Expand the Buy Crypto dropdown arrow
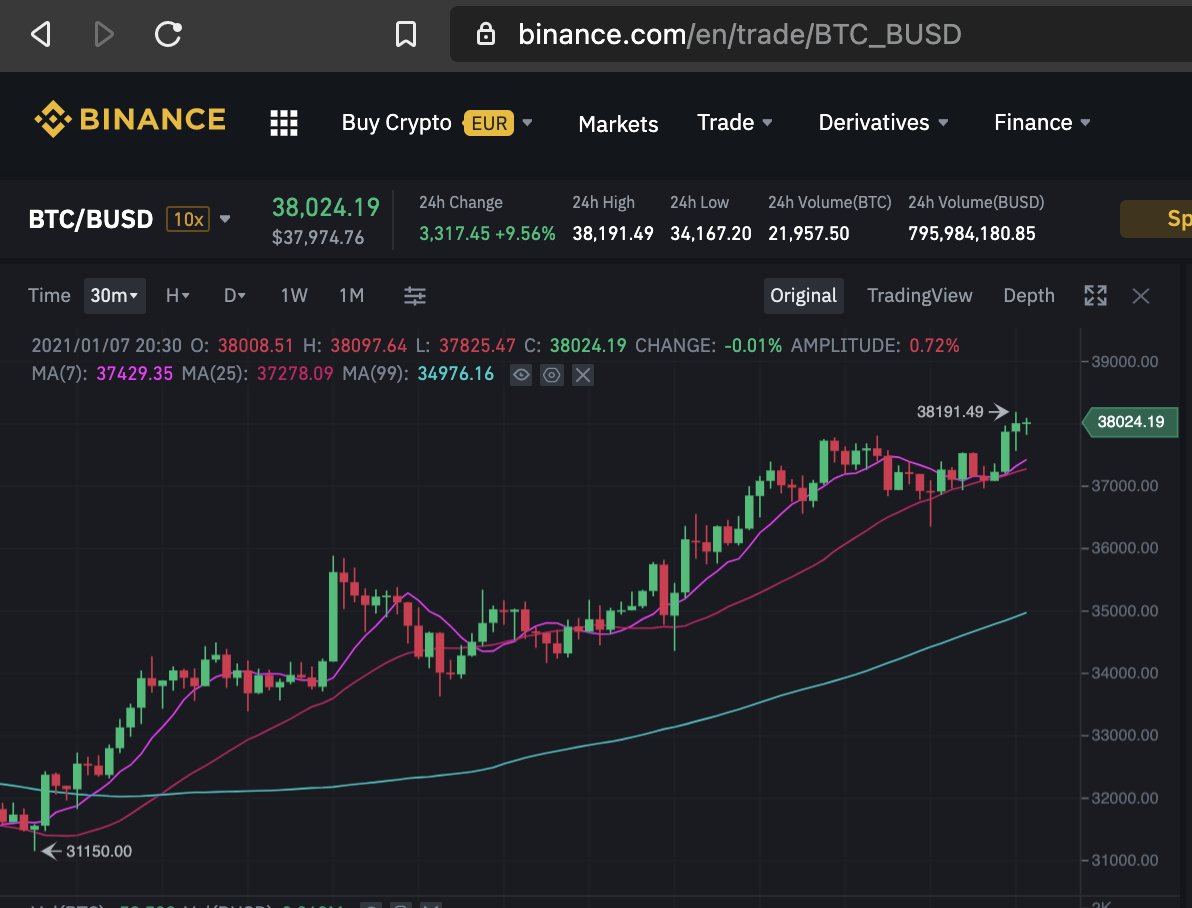This screenshot has width=1192, height=908. pos(528,122)
